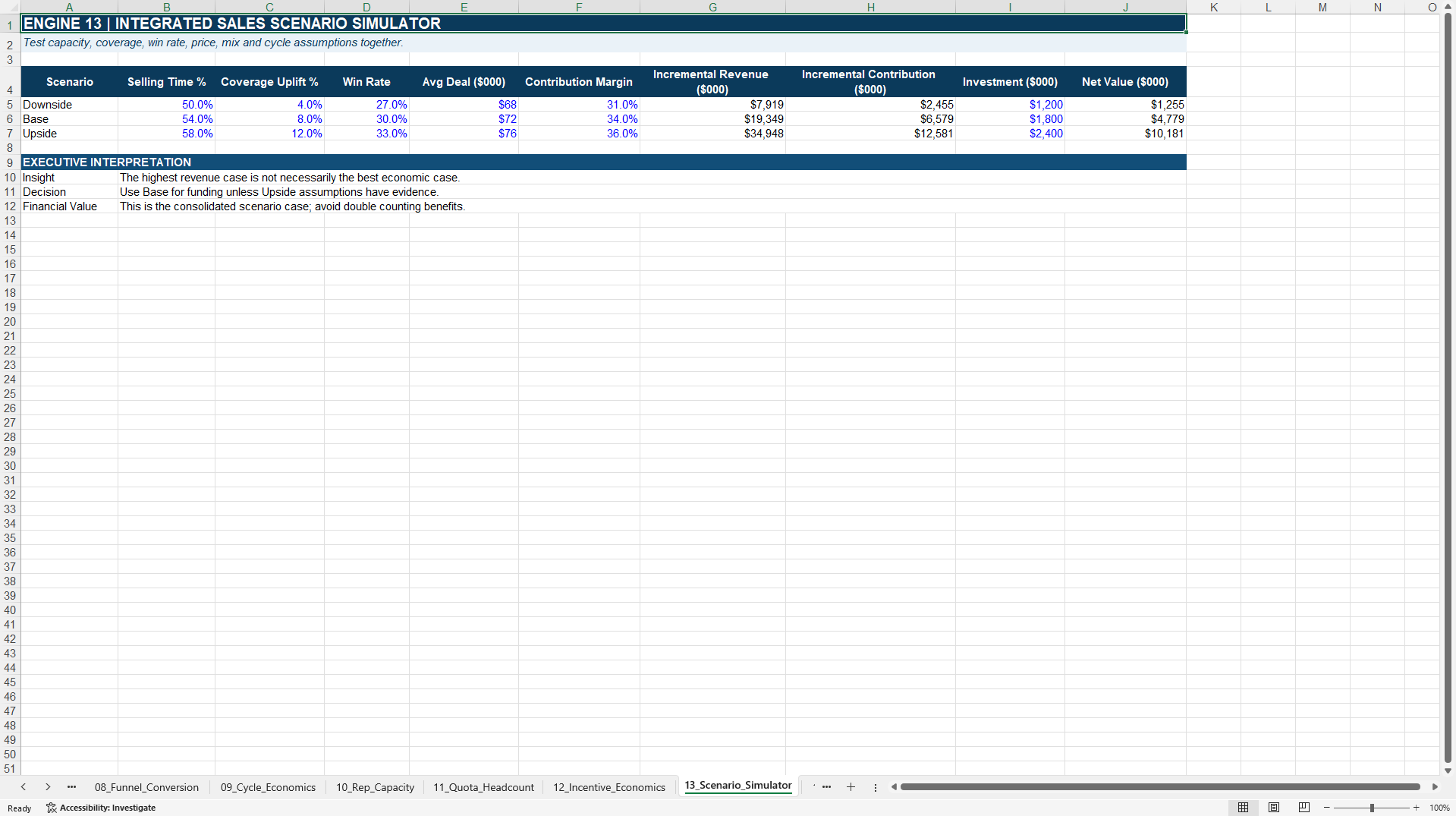1456x816 pixels.
Task: Select the Net Value ($000) header cell
Action: tap(1125, 82)
